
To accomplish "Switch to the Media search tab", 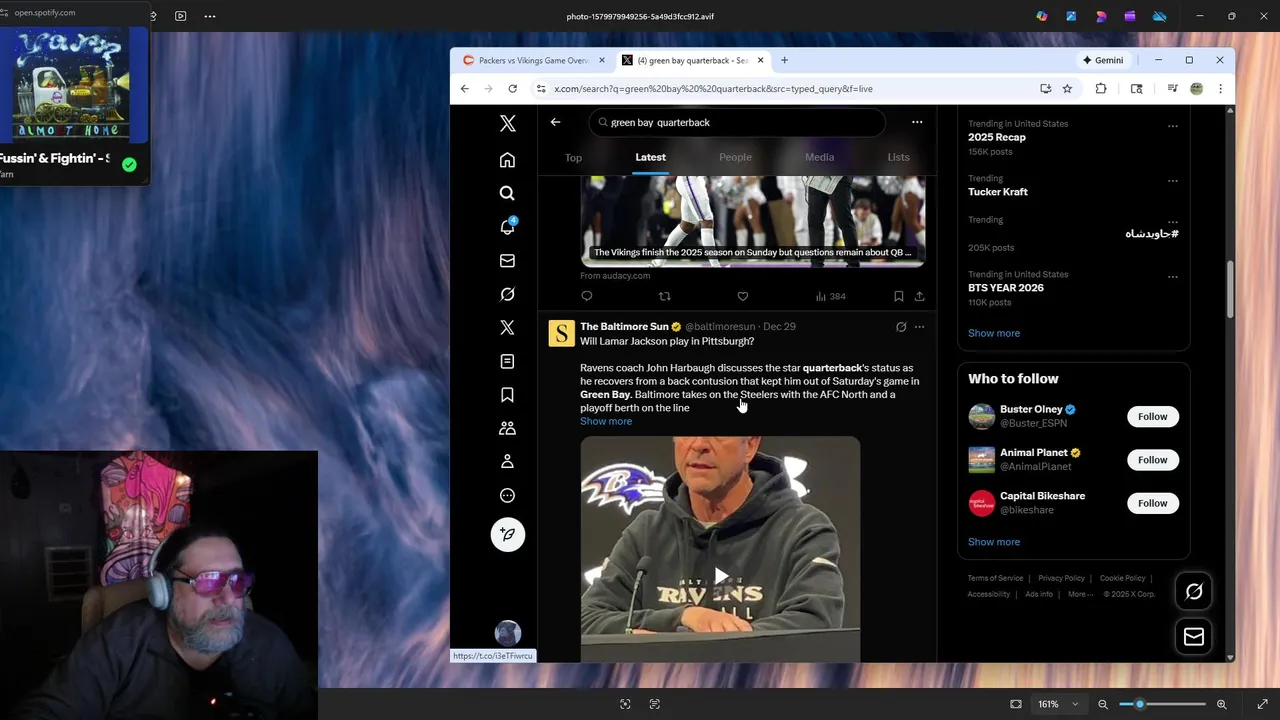I will coord(819,157).
